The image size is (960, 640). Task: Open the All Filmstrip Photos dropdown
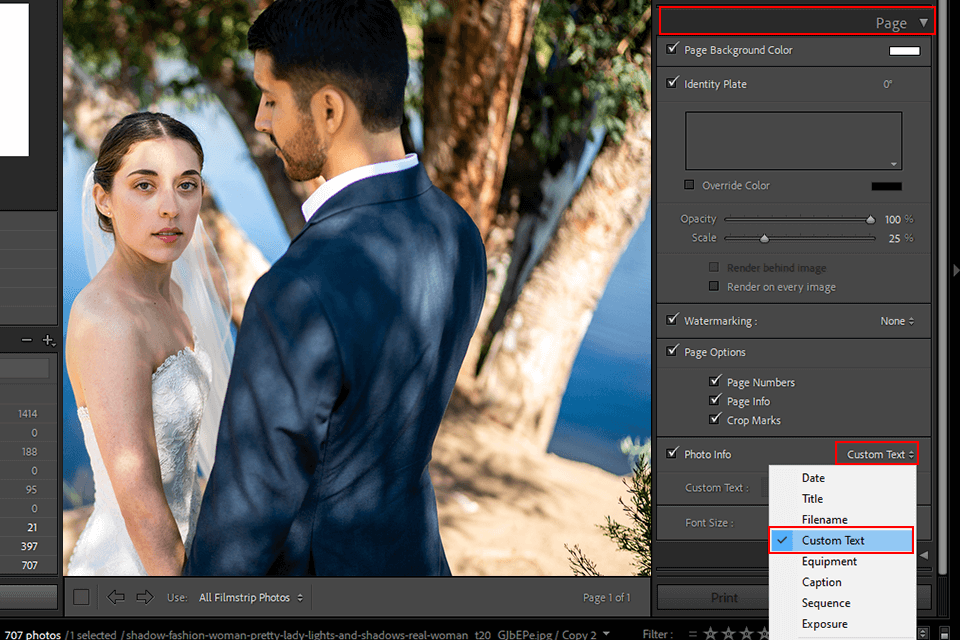[251, 598]
